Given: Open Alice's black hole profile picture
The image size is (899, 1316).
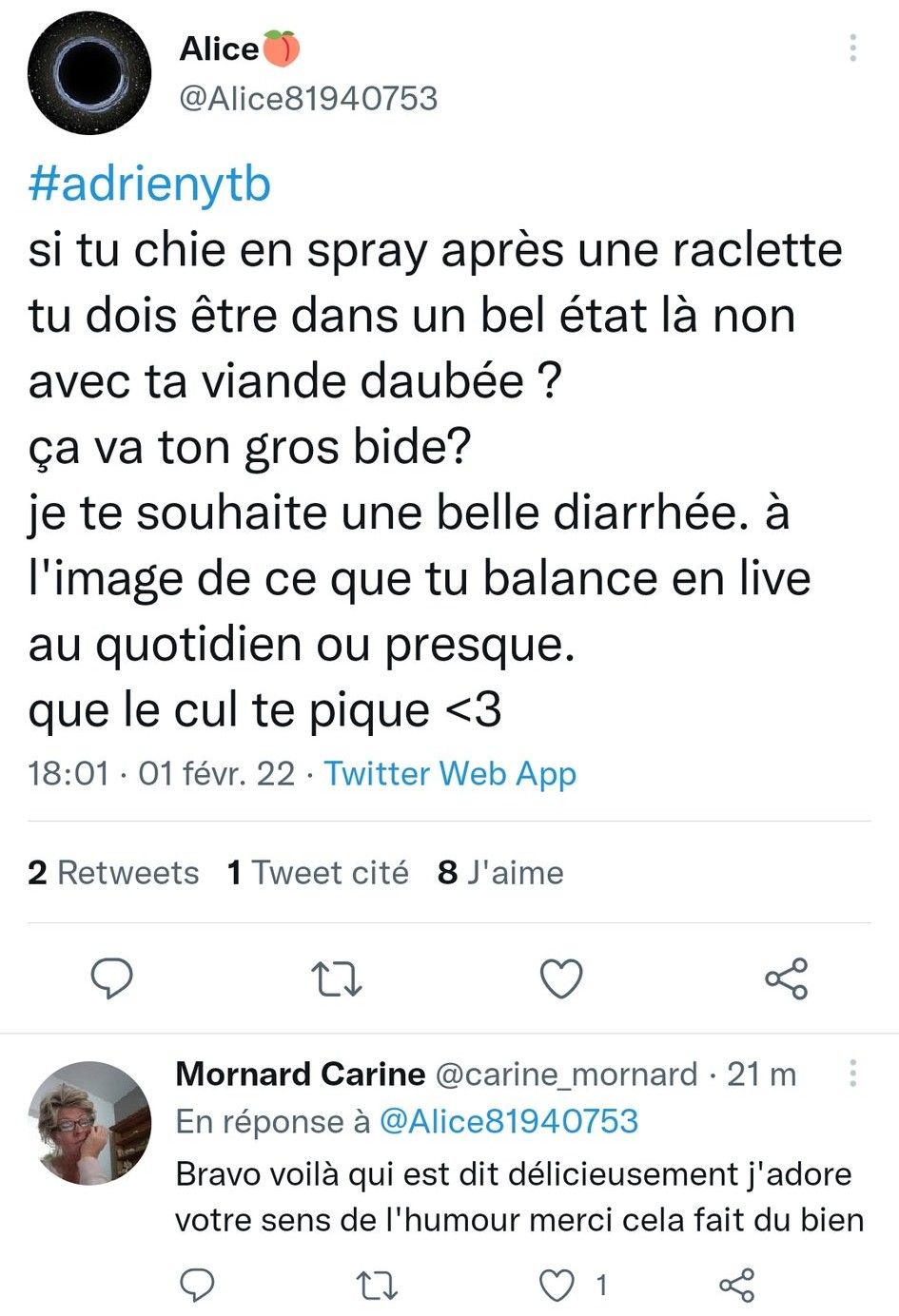Looking at the screenshot, I should [x=89, y=73].
